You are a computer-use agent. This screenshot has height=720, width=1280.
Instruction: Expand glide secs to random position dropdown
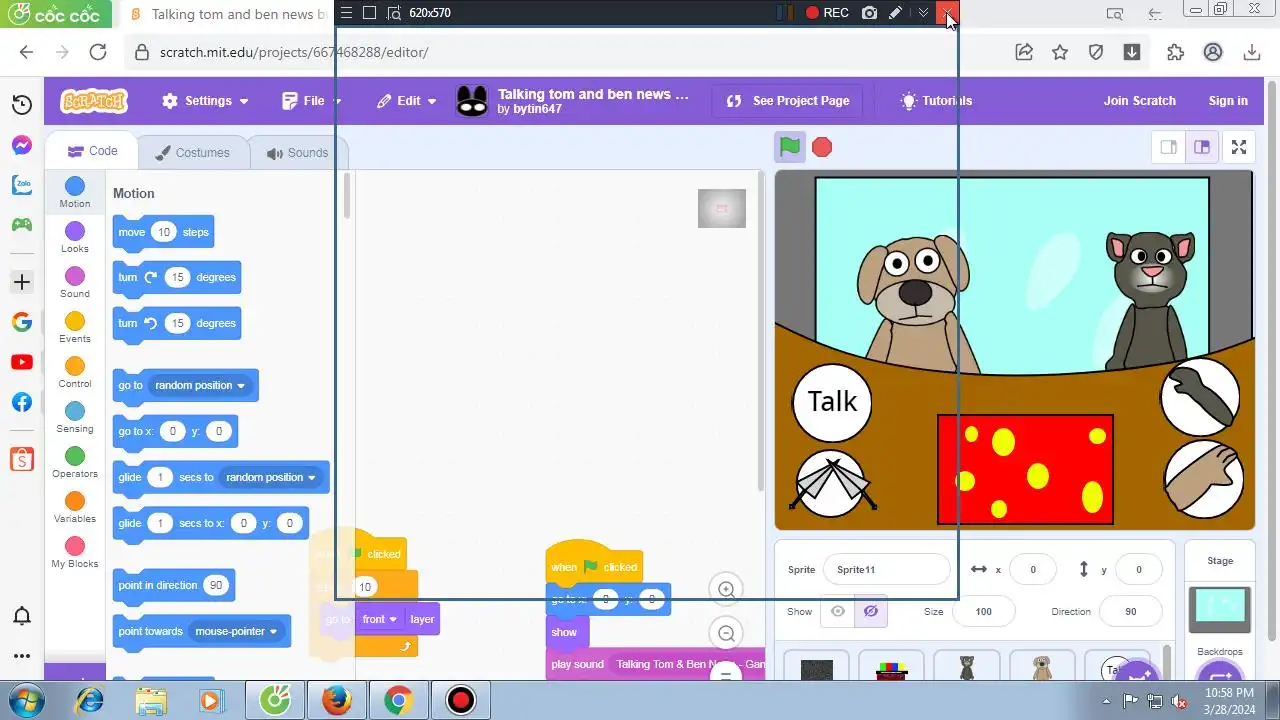(x=271, y=477)
